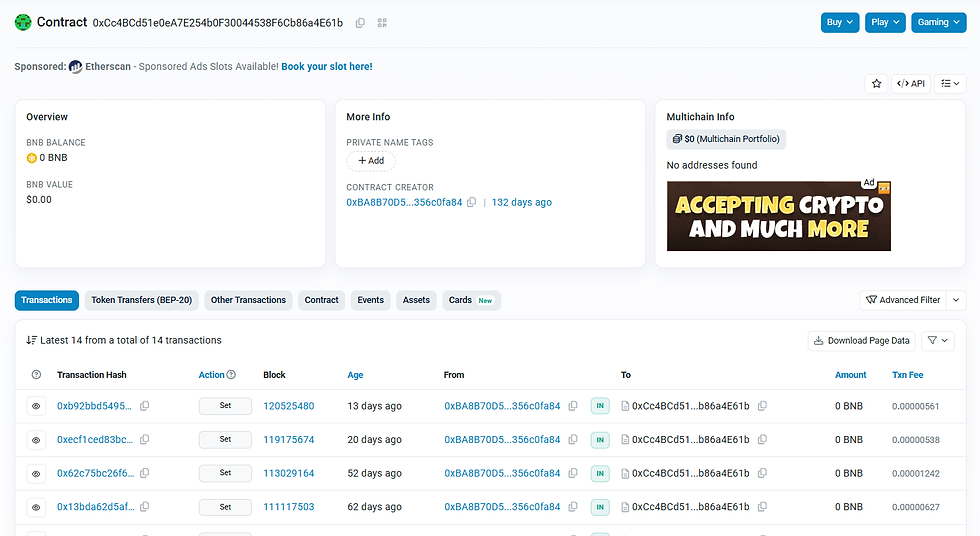Open transaction hash 0x62c75bc26f6...
Image resolution: width=980 pixels, height=536 pixels.
[96, 474]
